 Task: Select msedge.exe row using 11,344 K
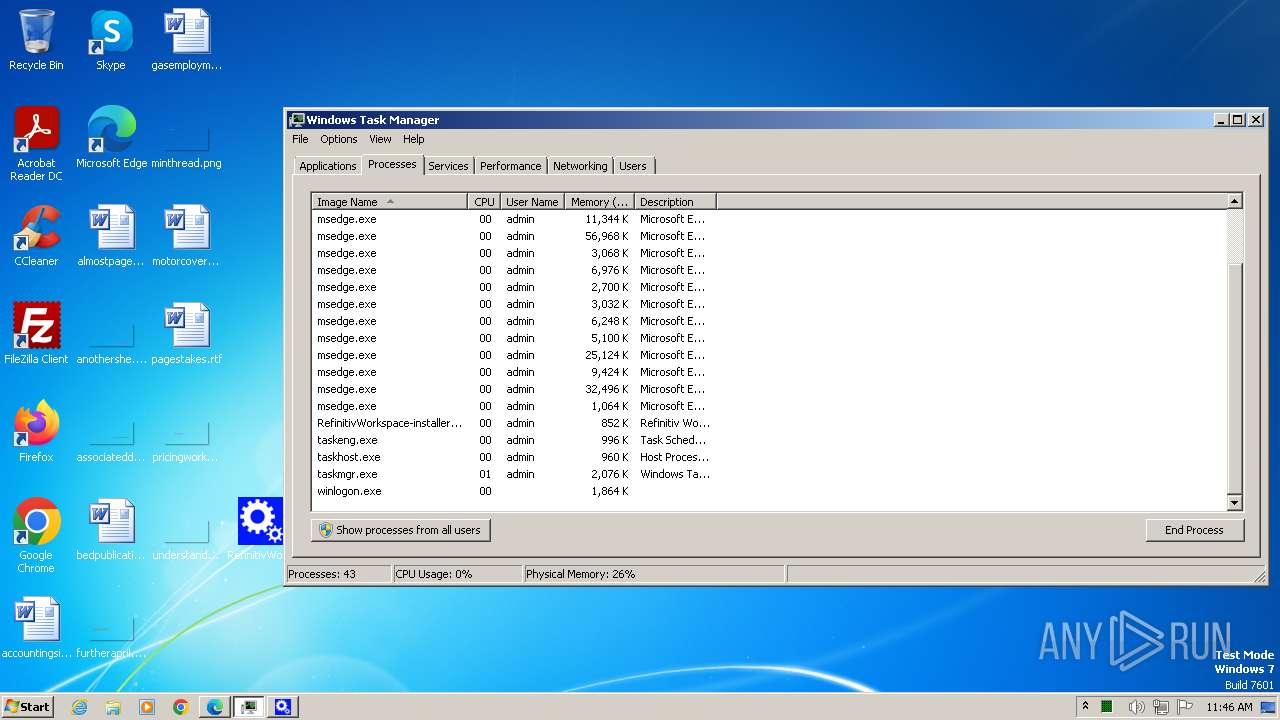tap(512, 219)
